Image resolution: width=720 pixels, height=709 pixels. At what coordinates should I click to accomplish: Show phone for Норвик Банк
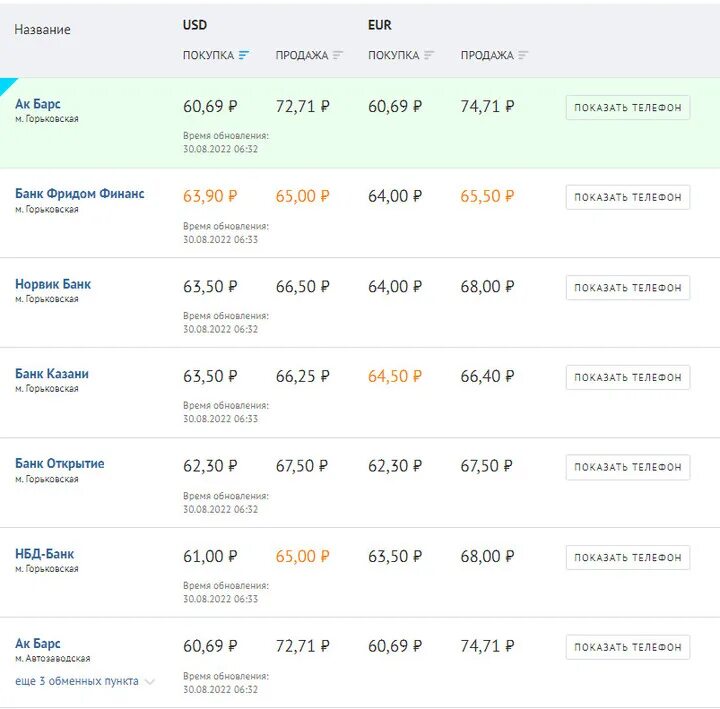click(x=627, y=288)
